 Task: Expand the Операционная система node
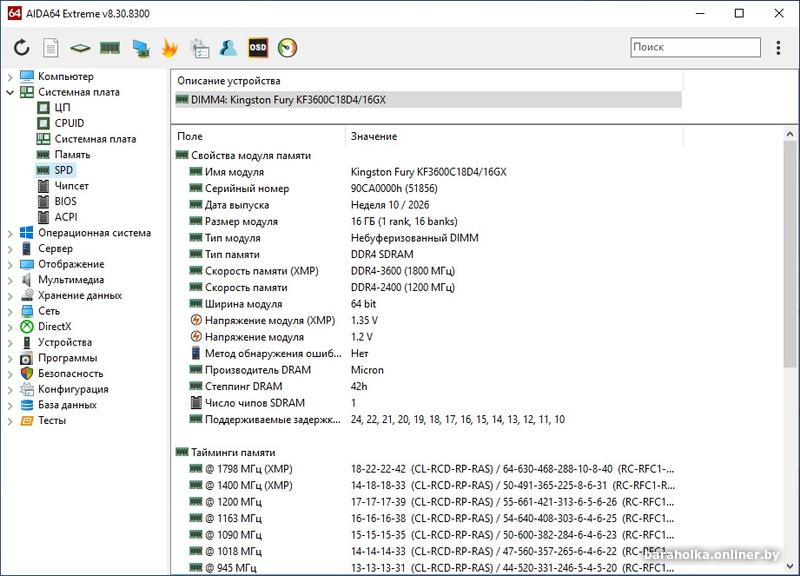point(10,234)
